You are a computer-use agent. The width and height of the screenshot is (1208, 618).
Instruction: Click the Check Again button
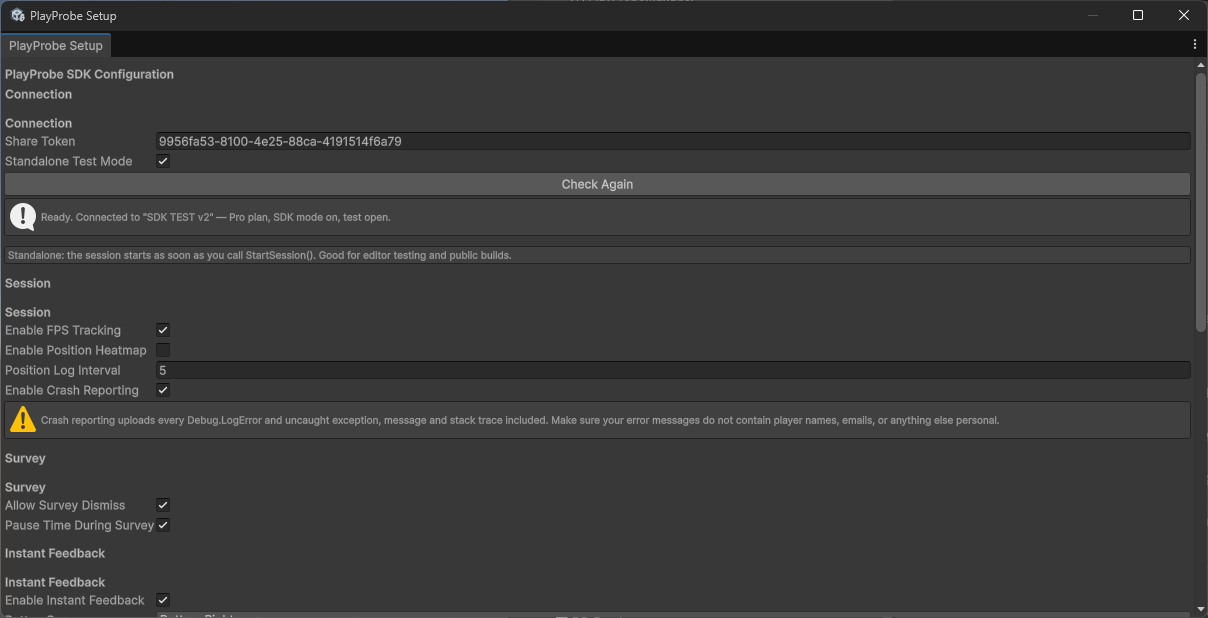(x=597, y=184)
